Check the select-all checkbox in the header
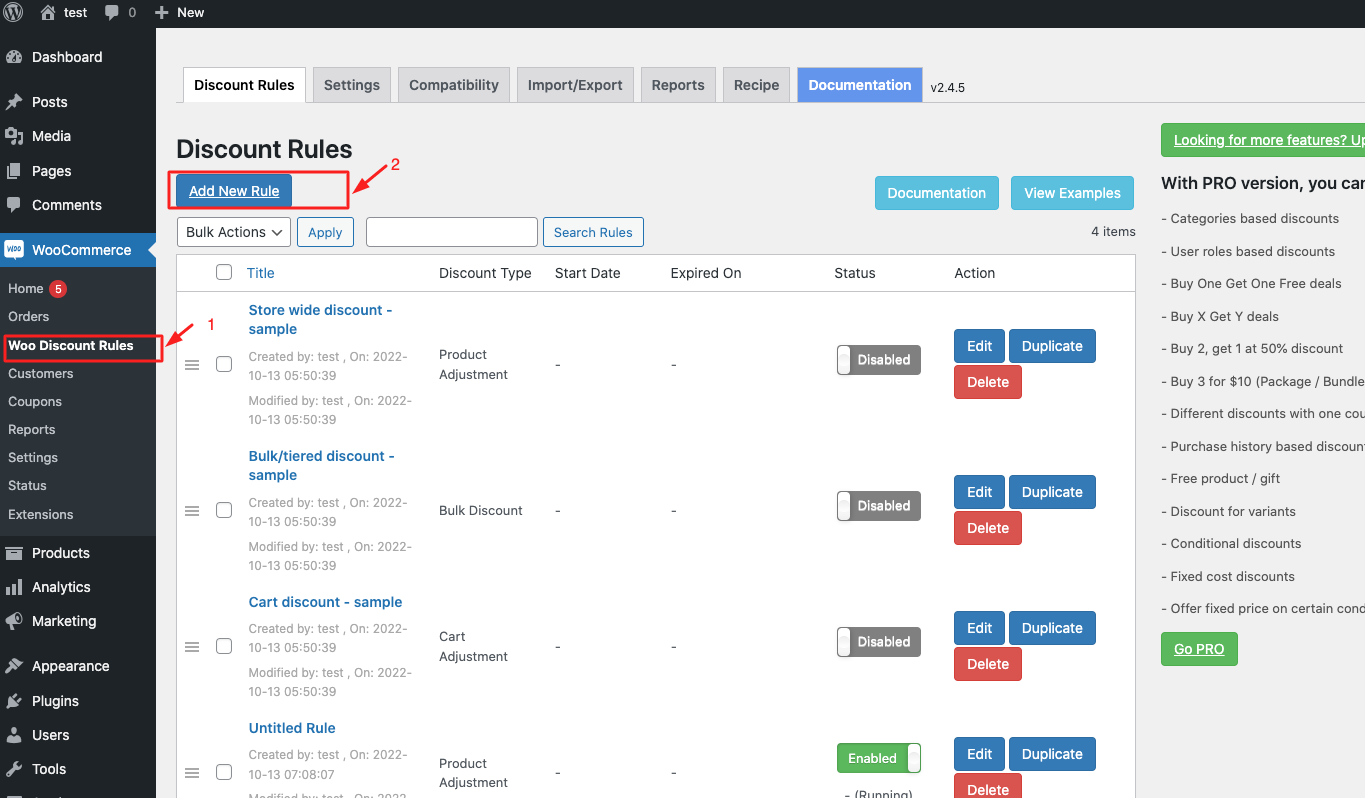Image resolution: width=1365 pixels, height=798 pixels. click(x=224, y=272)
